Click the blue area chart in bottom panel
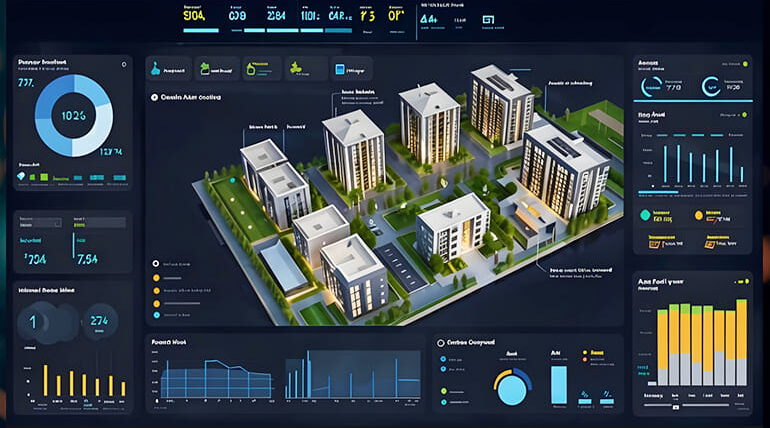770x428 pixels. [217, 378]
